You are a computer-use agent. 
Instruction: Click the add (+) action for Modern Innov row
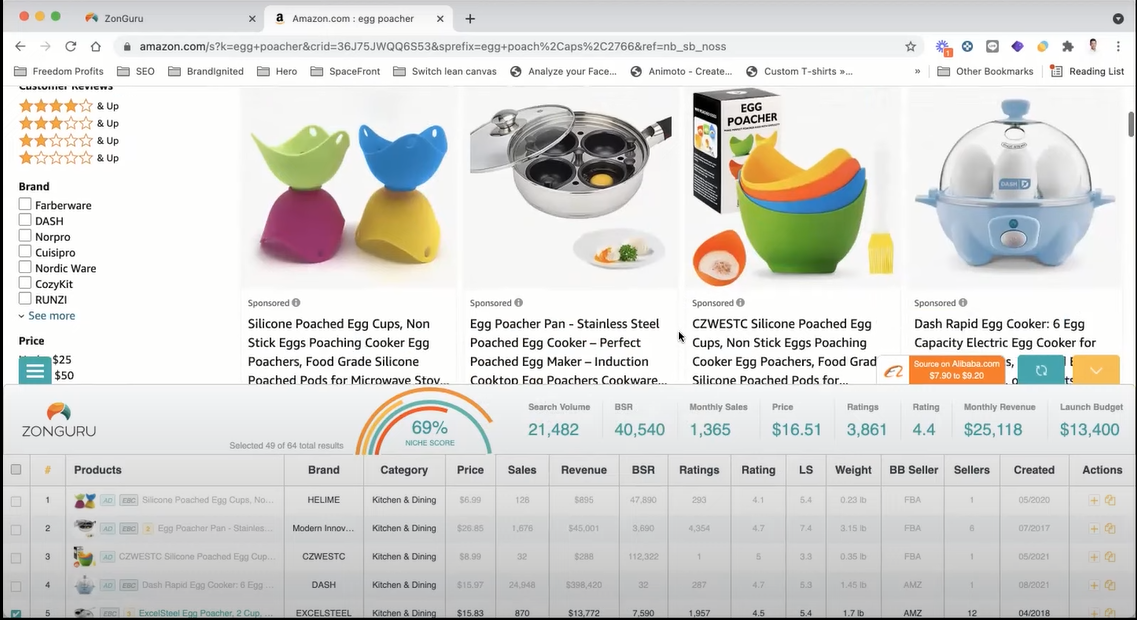(1093, 529)
